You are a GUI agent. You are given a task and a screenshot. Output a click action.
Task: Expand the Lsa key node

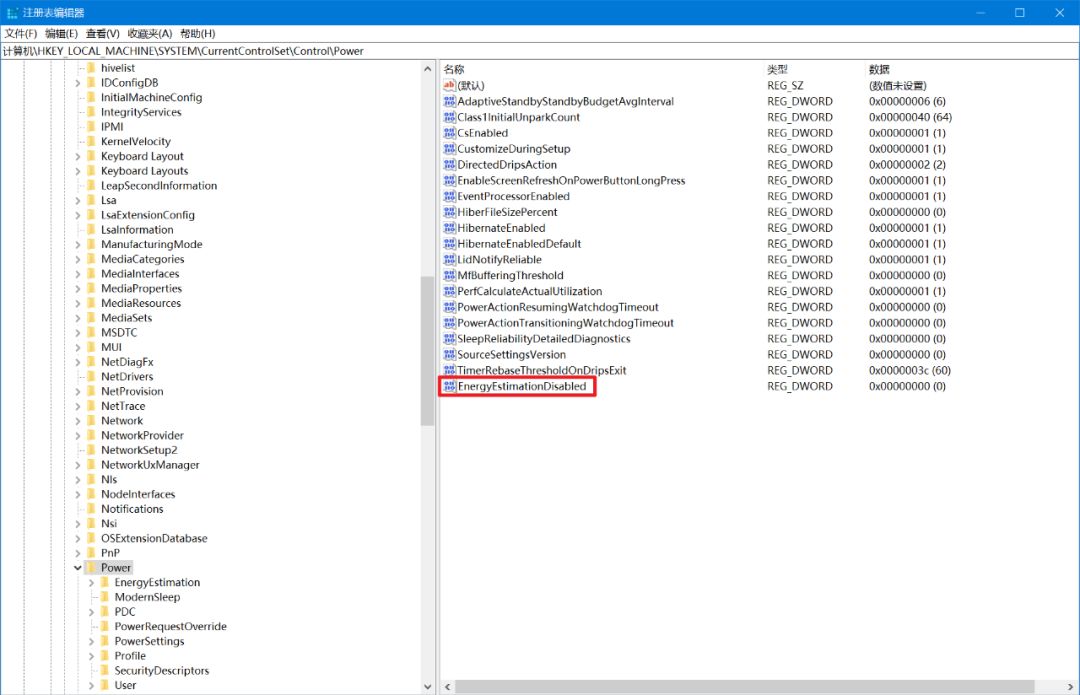[77, 200]
